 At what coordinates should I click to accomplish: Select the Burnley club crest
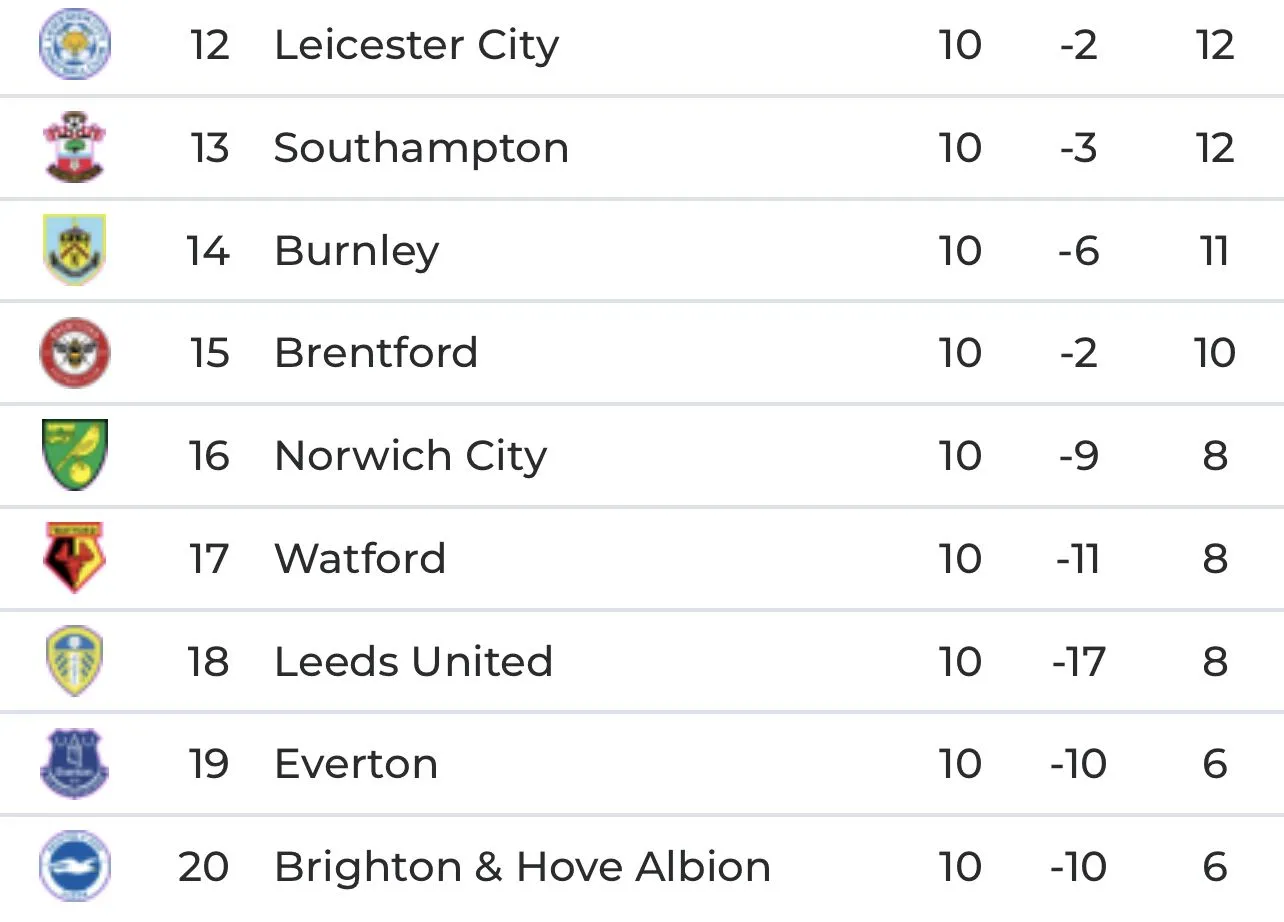(x=75, y=250)
